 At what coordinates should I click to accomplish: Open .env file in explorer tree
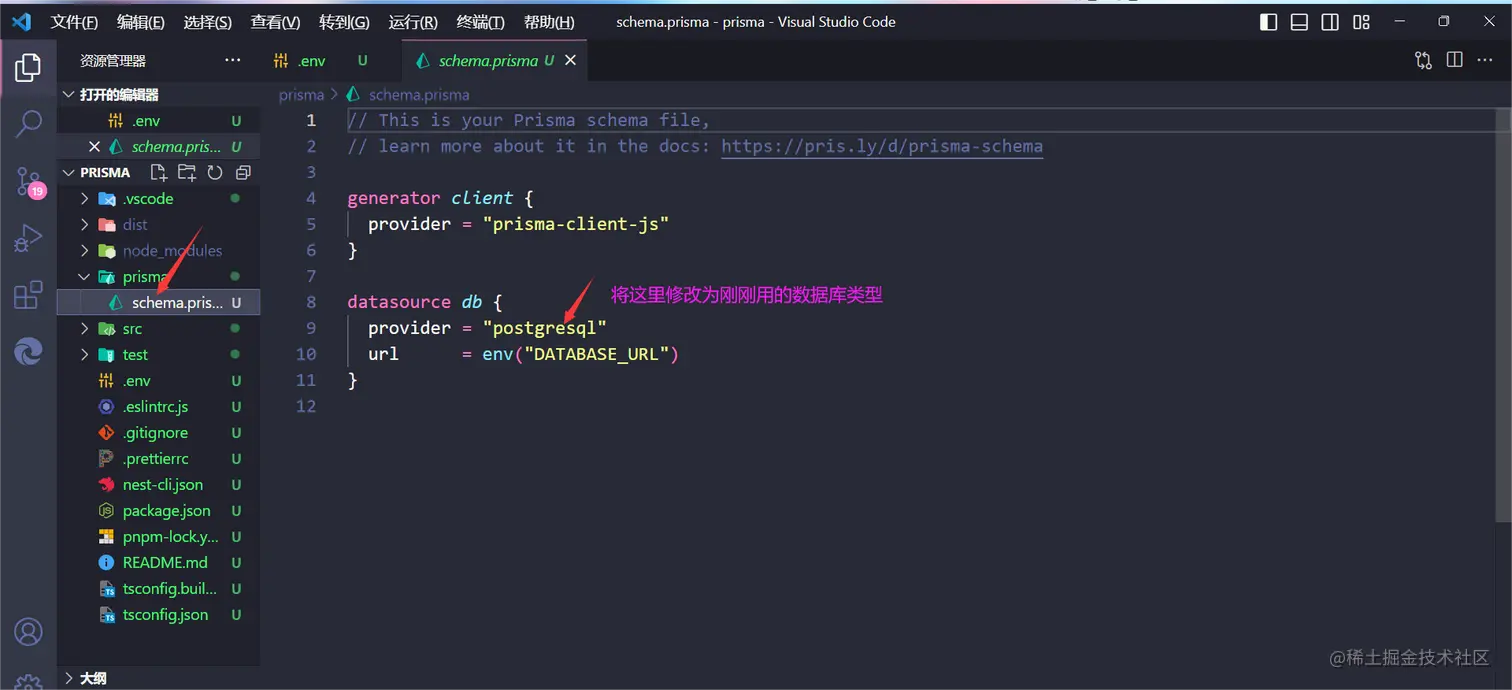[x=158, y=380]
